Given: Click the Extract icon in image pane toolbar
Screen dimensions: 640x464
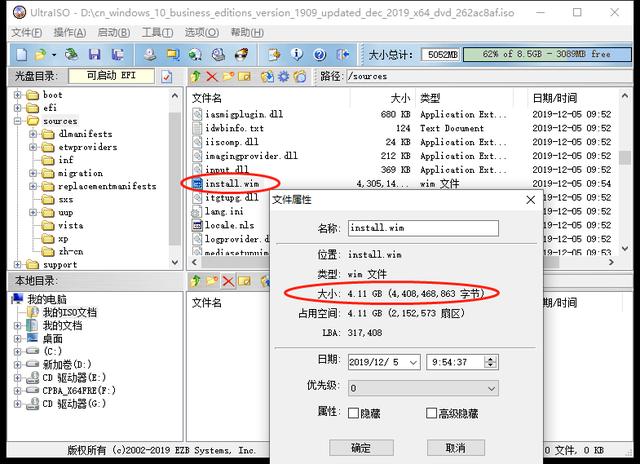Looking at the screenshot, I should coord(267,76).
